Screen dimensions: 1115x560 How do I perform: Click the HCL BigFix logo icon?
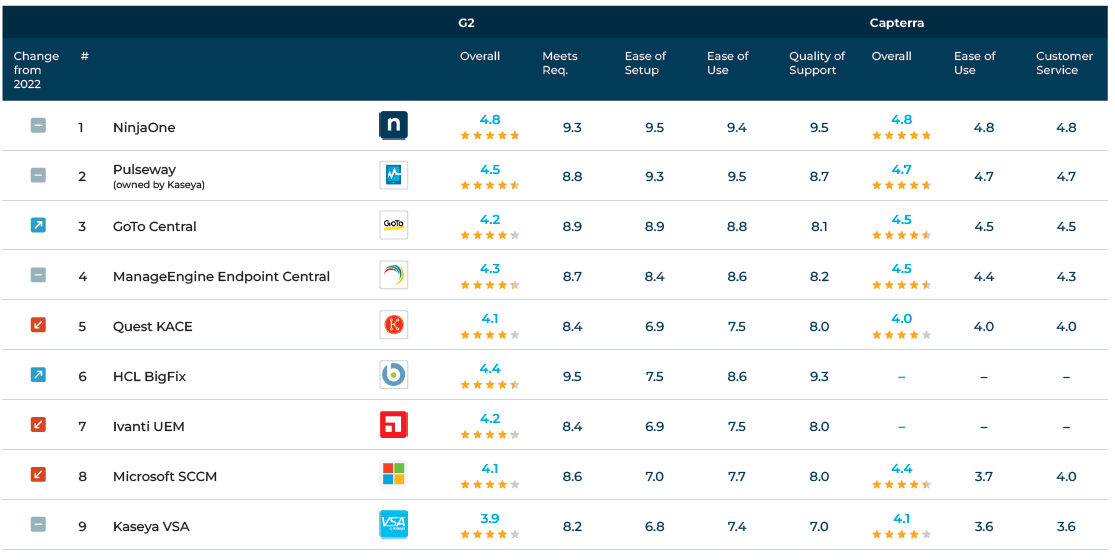tap(393, 375)
